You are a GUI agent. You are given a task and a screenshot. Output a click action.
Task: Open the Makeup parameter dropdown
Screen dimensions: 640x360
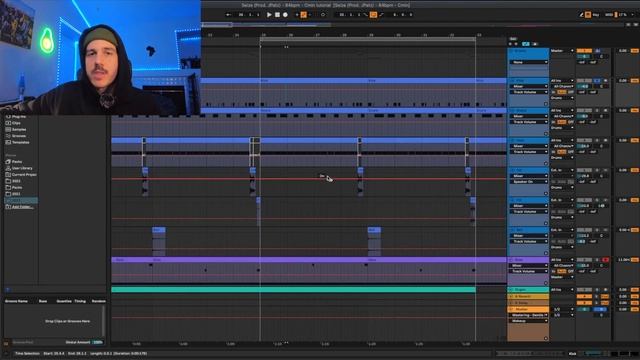click(x=529, y=321)
